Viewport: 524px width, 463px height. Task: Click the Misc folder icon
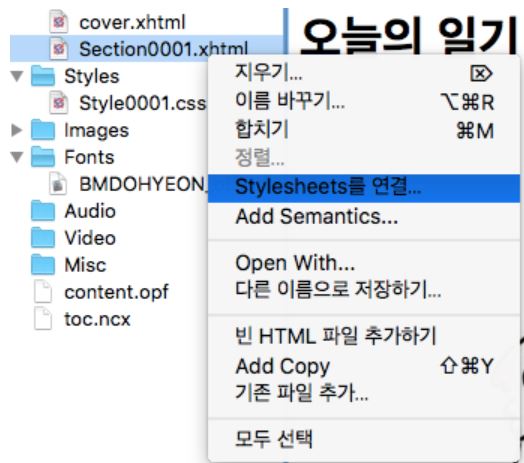(x=43, y=264)
